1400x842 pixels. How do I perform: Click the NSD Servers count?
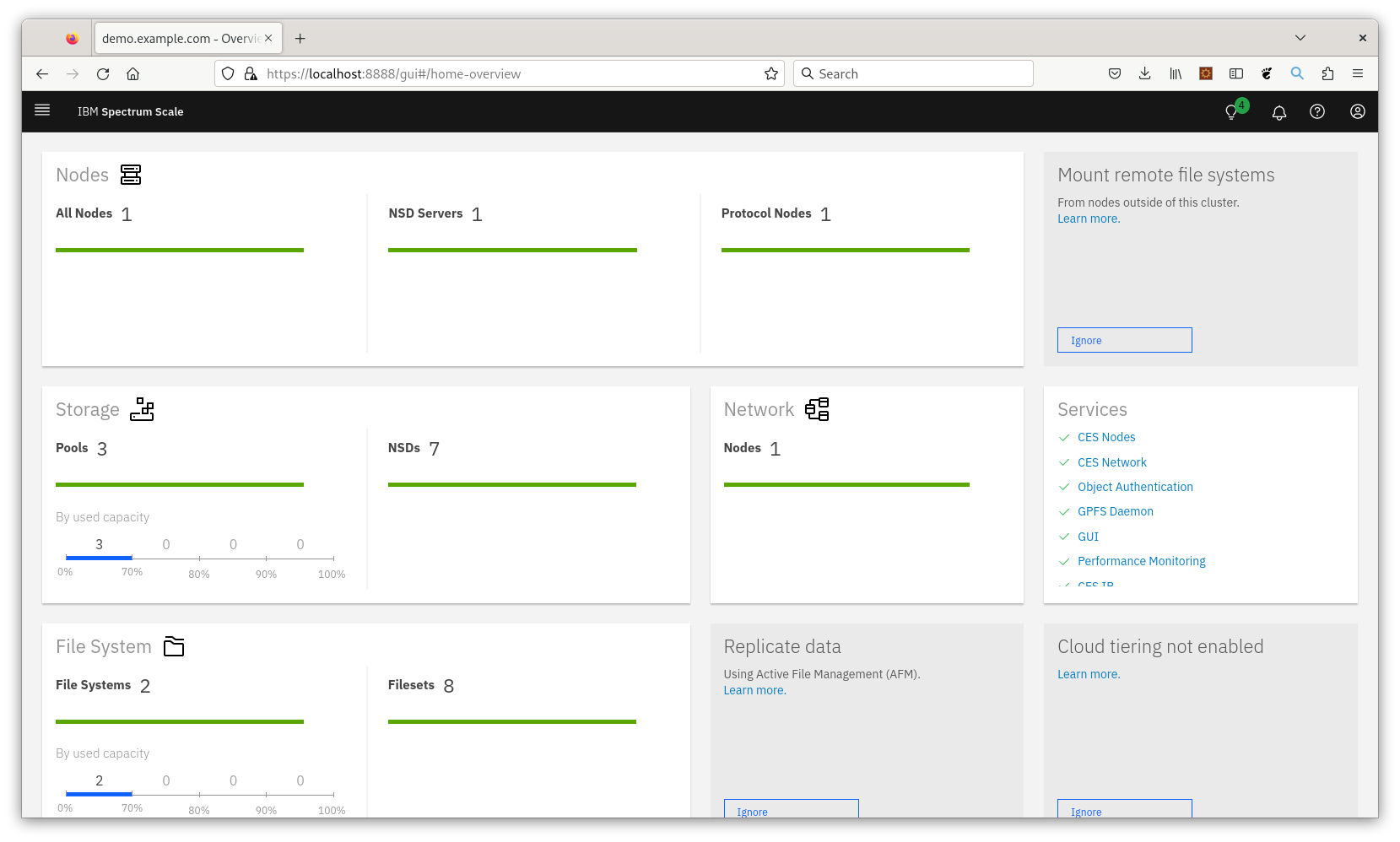click(477, 214)
